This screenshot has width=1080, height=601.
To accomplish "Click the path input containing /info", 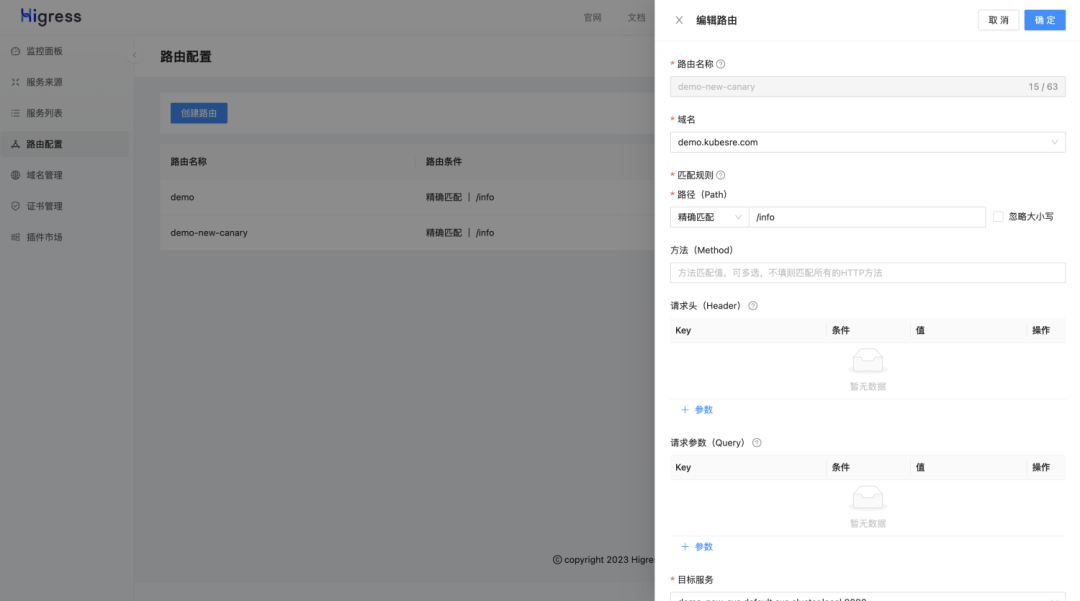I will click(867, 217).
